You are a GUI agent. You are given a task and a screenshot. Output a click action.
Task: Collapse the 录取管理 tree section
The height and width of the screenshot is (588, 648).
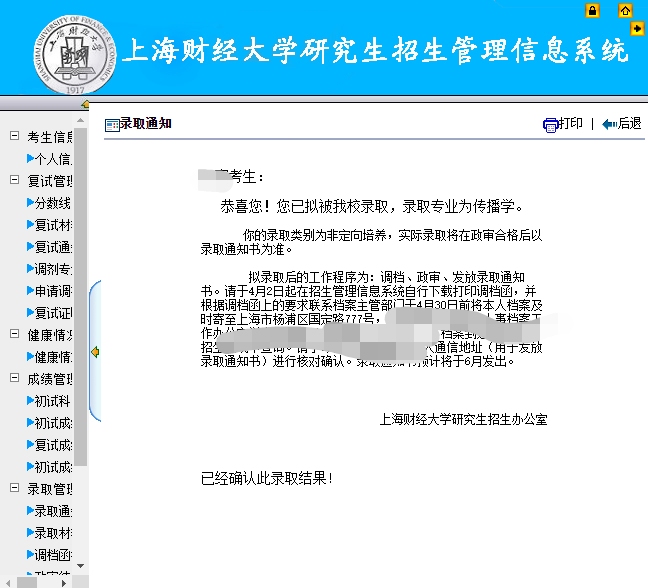[x=14, y=489]
